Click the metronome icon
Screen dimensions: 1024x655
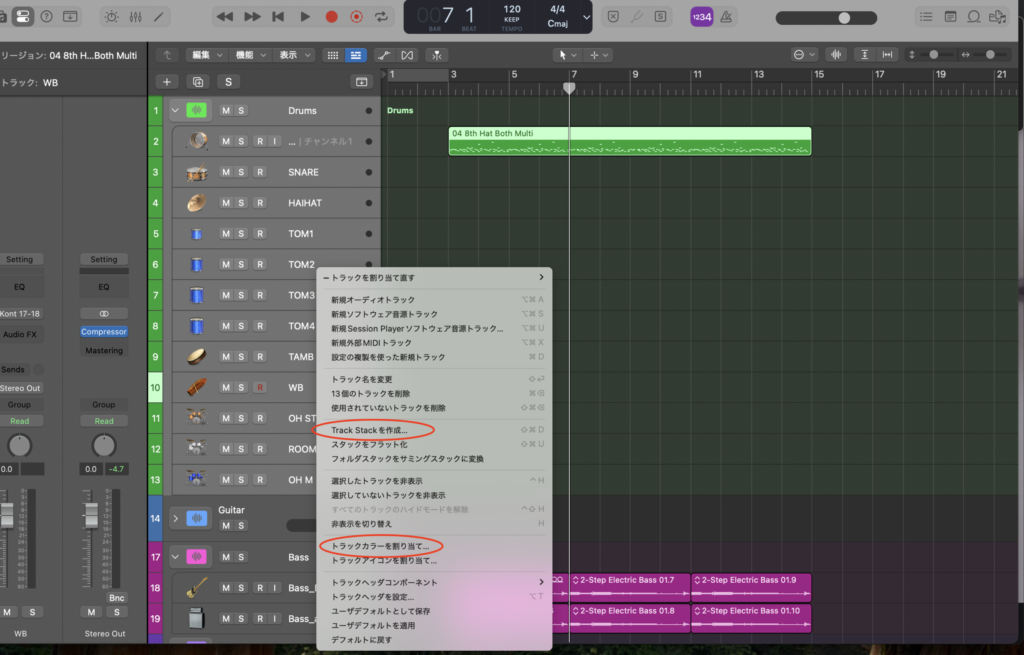tap(726, 17)
